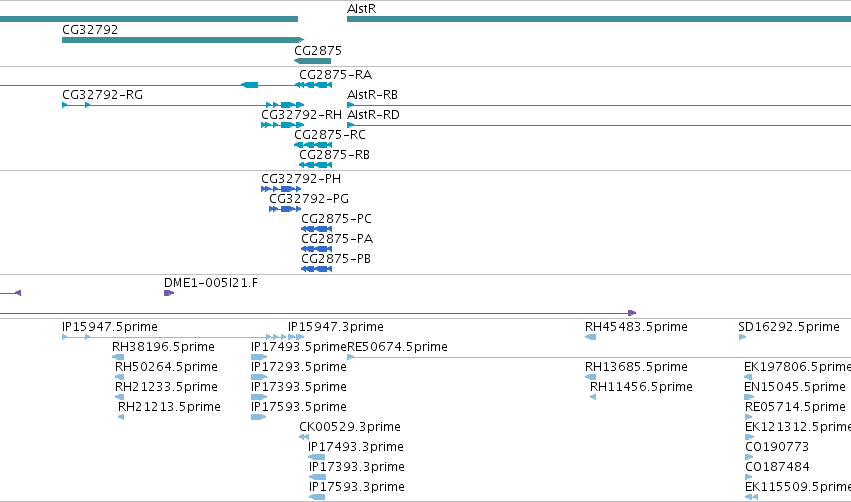
Task: Click the CG2875-RA transcript label
Action: tap(335, 74)
